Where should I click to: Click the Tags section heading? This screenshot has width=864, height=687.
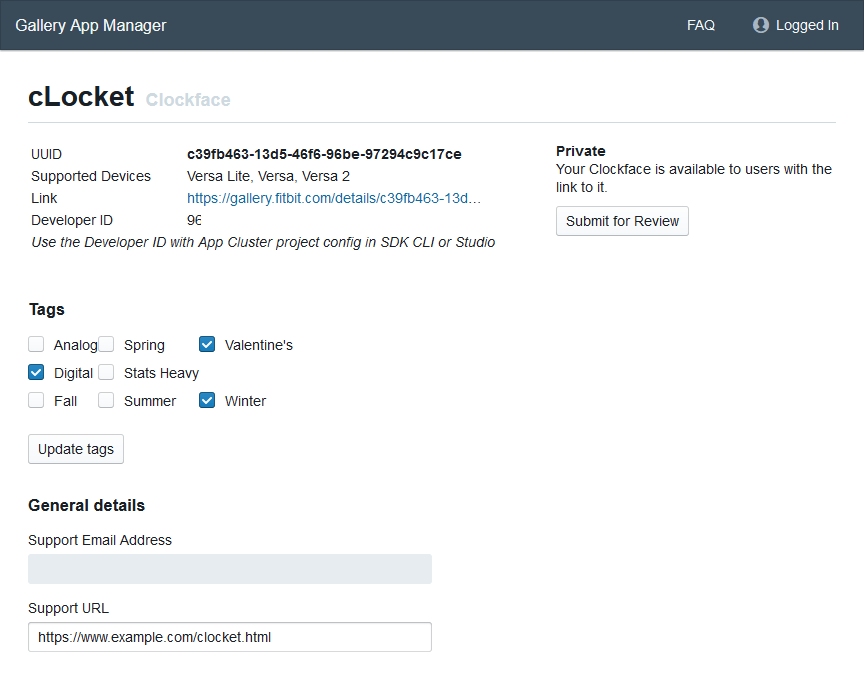click(x=47, y=310)
